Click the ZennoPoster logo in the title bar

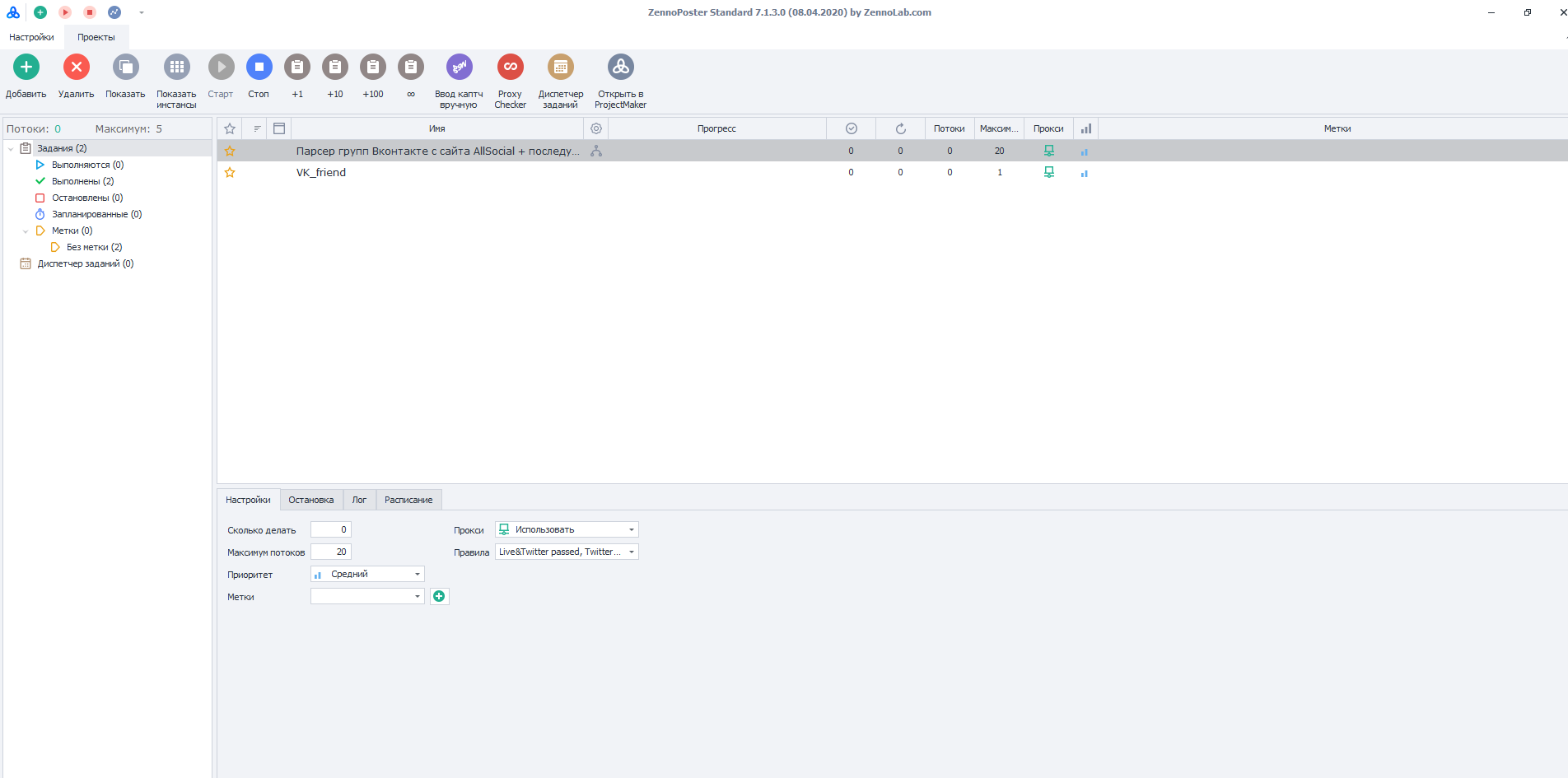[x=13, y=12]
